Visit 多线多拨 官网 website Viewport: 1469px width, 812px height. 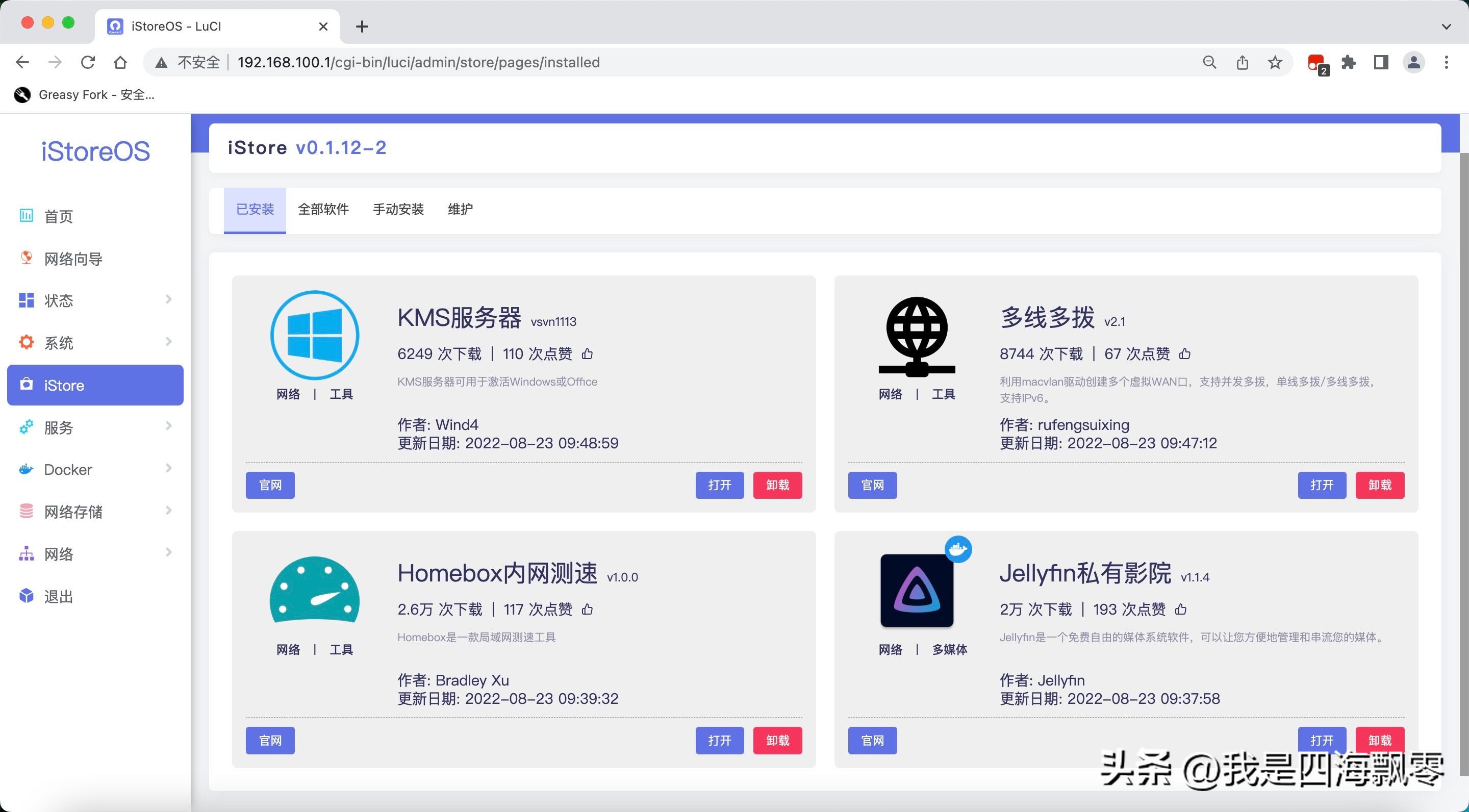point(872,485)
